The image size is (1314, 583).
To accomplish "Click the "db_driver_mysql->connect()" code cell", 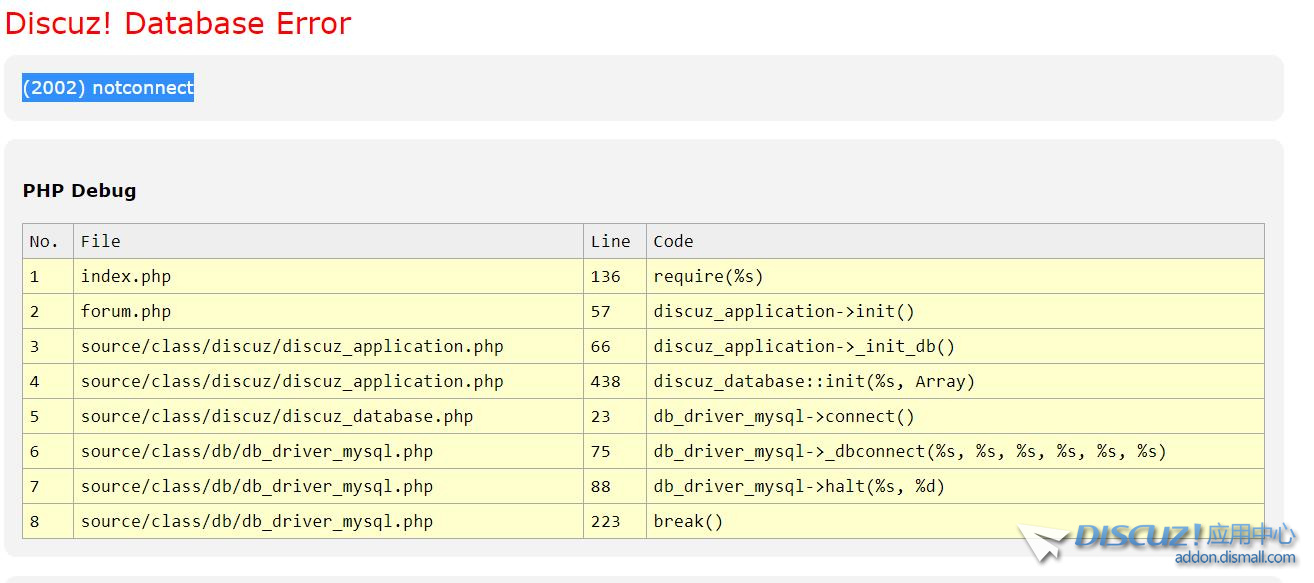I will pyautogui.click(x=955, y=416).
